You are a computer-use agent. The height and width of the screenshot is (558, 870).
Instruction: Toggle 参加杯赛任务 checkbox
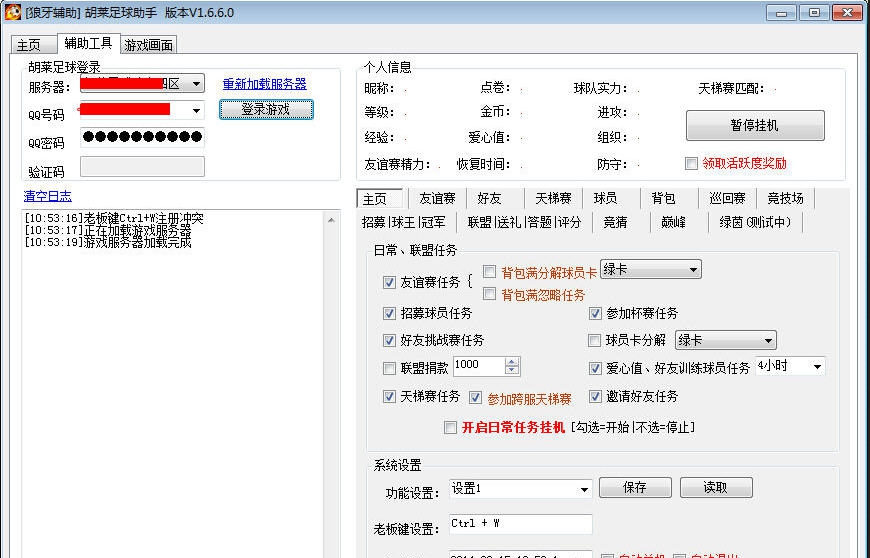pyautogui.click(x=595, y=313)
